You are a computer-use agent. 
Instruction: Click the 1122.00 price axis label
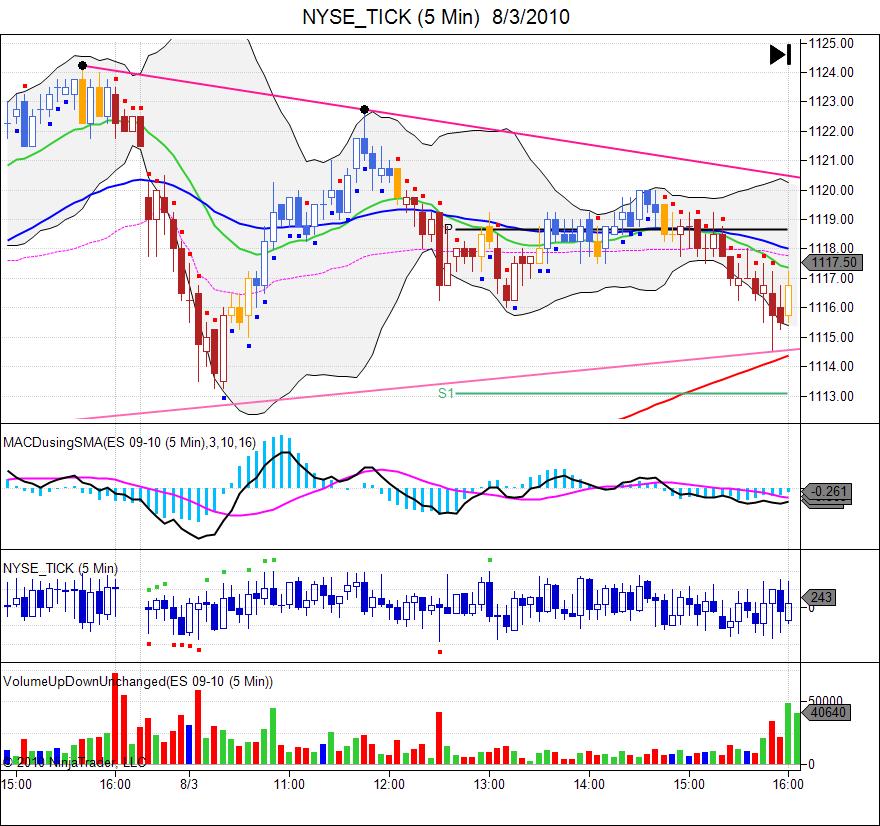(x=831, y=131)
